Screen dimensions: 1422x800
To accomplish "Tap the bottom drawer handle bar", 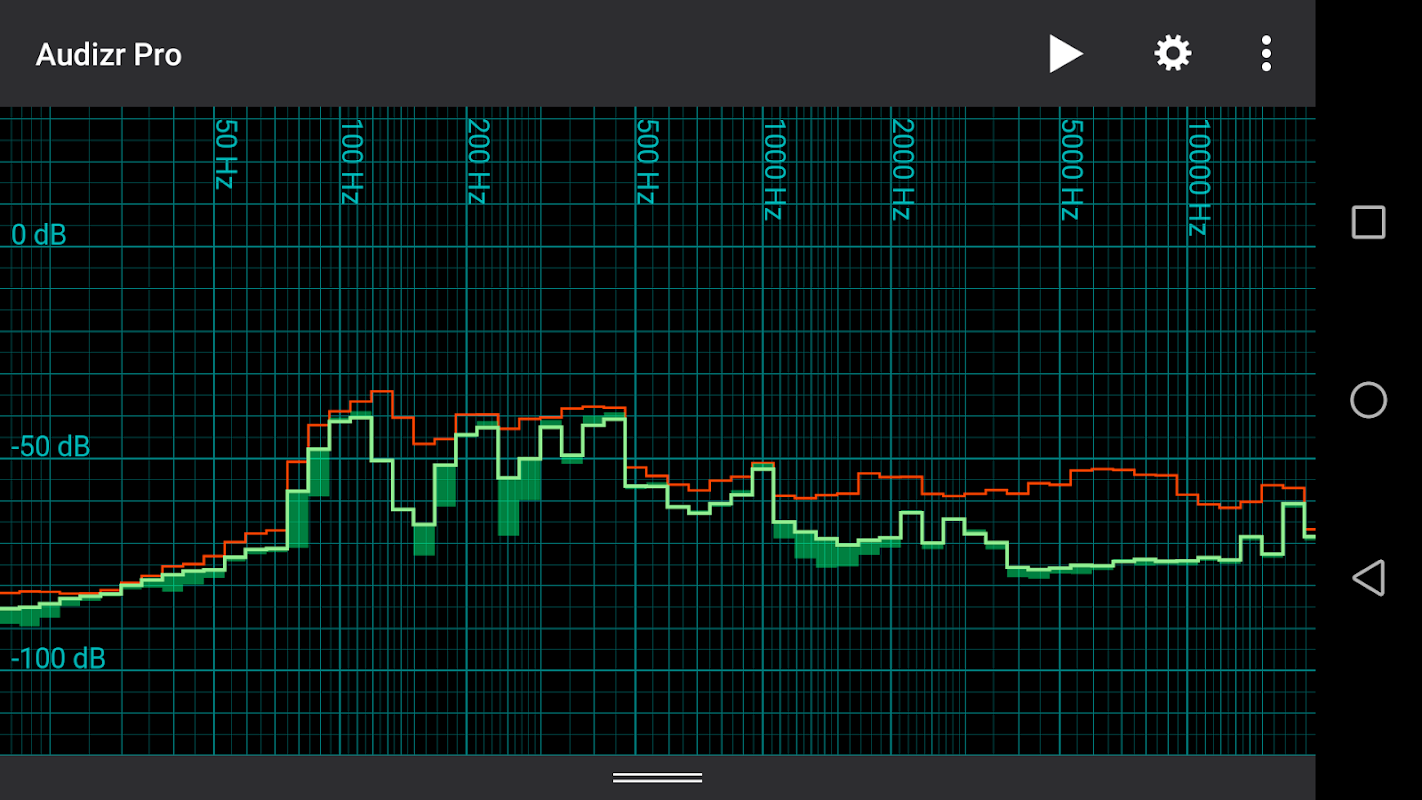I will [x=658, y=778].
